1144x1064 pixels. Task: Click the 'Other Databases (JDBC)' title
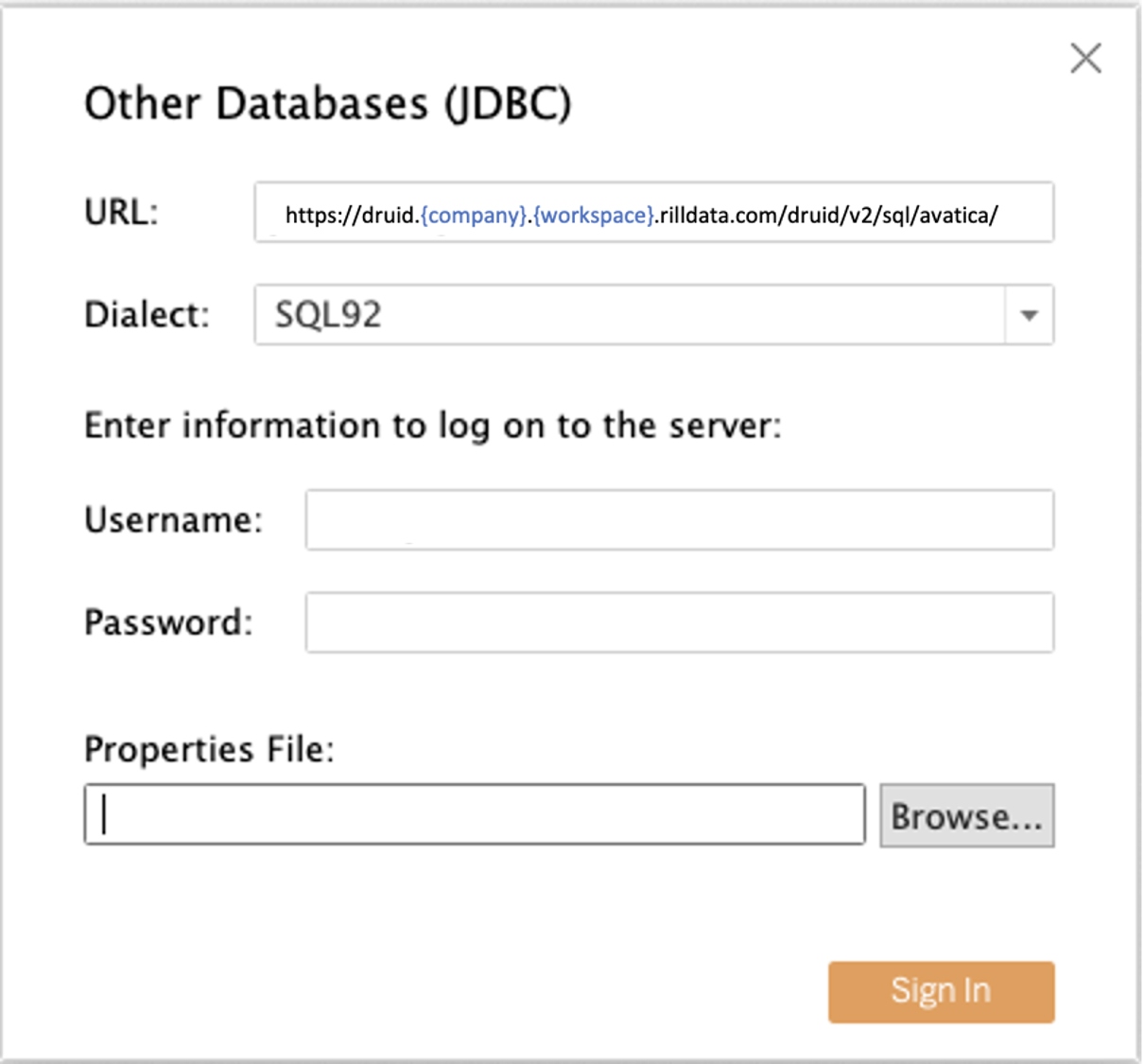click(x=328, y=104)
